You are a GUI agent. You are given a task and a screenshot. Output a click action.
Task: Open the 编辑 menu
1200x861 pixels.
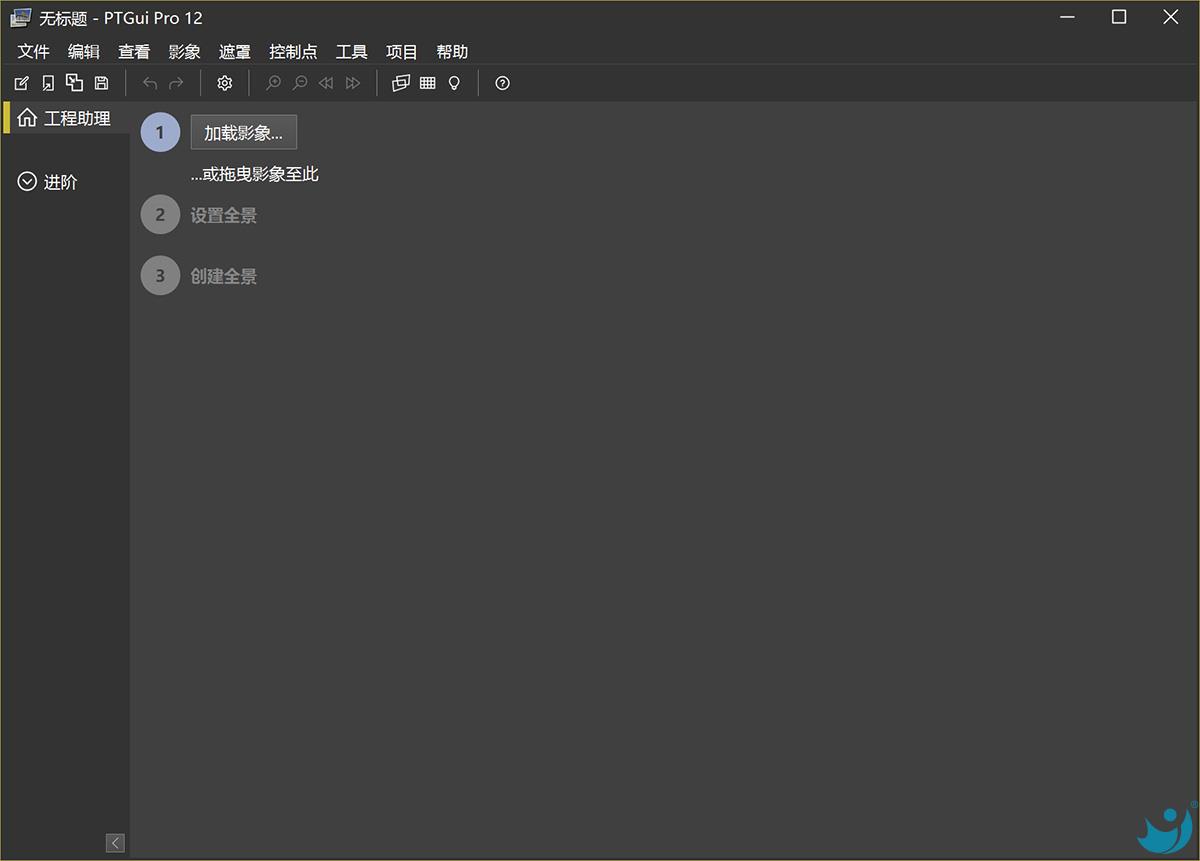click(x=84, y=52)
